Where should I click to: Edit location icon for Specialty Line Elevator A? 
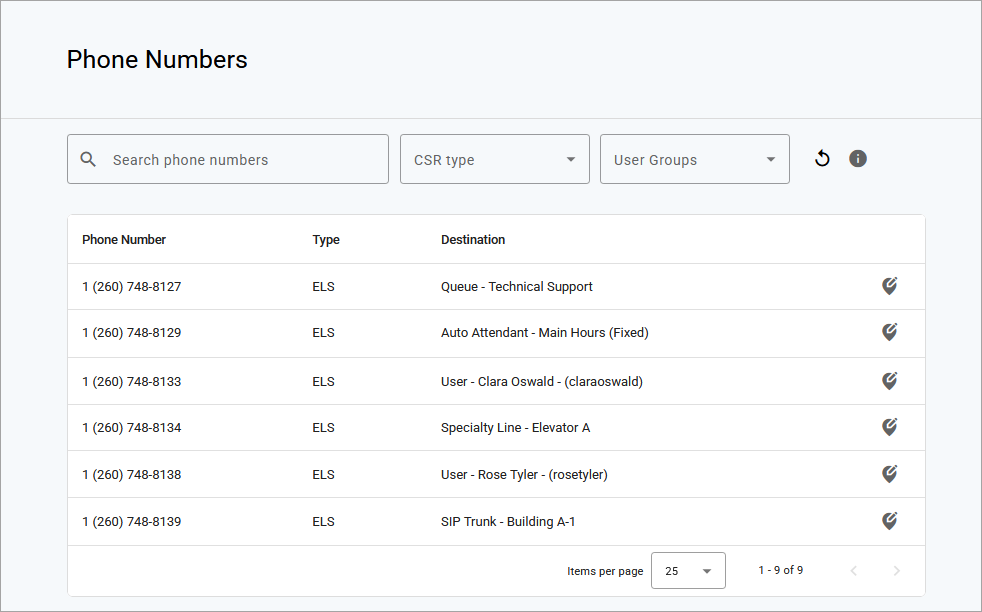[x=889, y=428]
